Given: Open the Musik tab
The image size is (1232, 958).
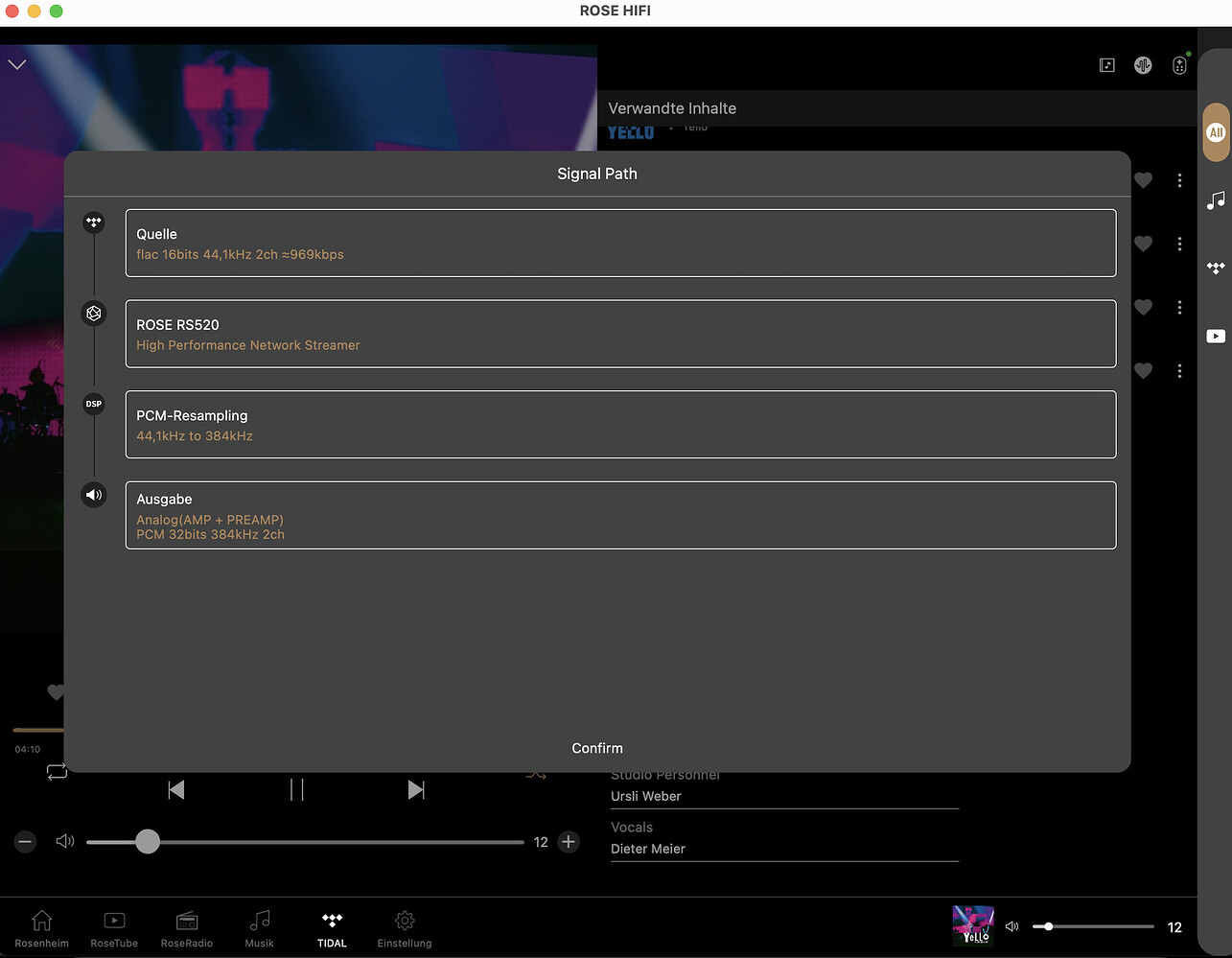Looking at the screenshot, I should [259, 929].
